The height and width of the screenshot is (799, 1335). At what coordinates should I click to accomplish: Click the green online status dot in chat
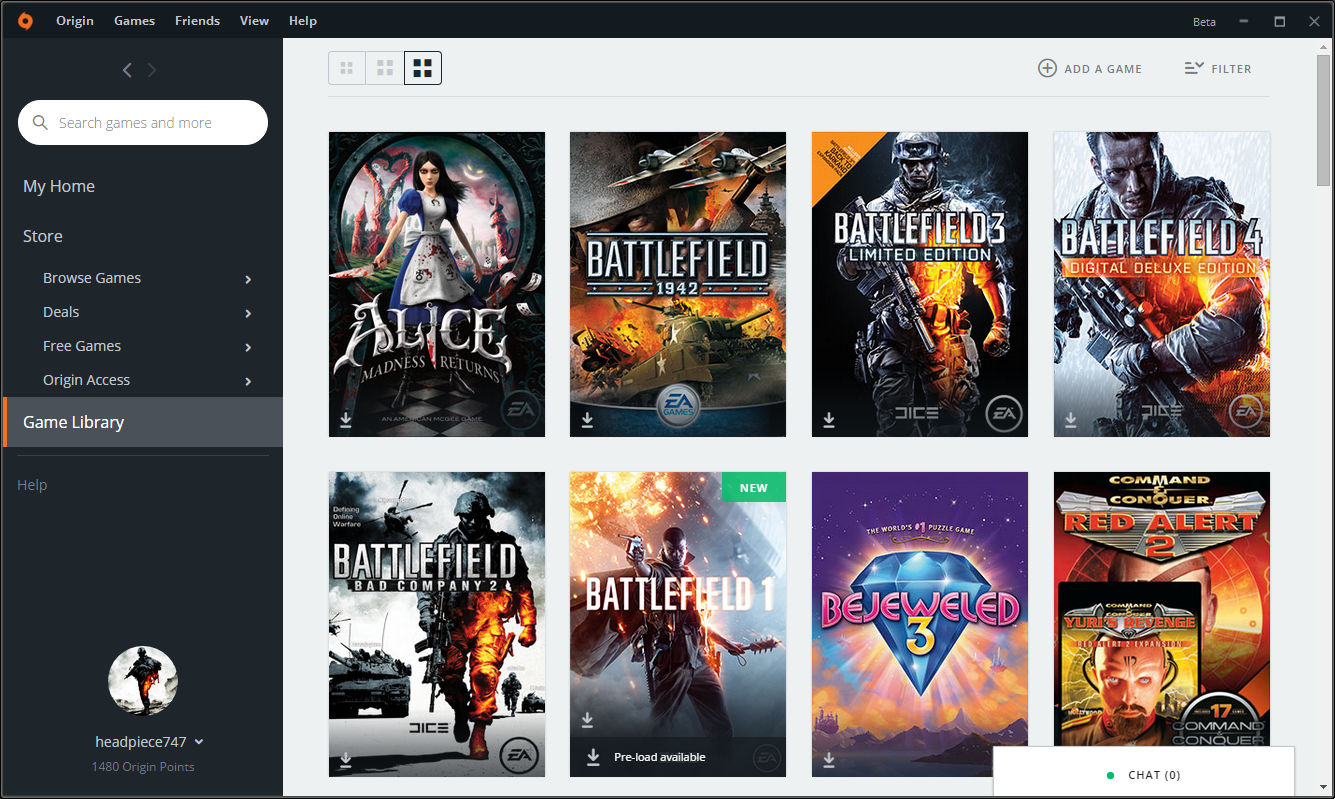point(1111,775)
